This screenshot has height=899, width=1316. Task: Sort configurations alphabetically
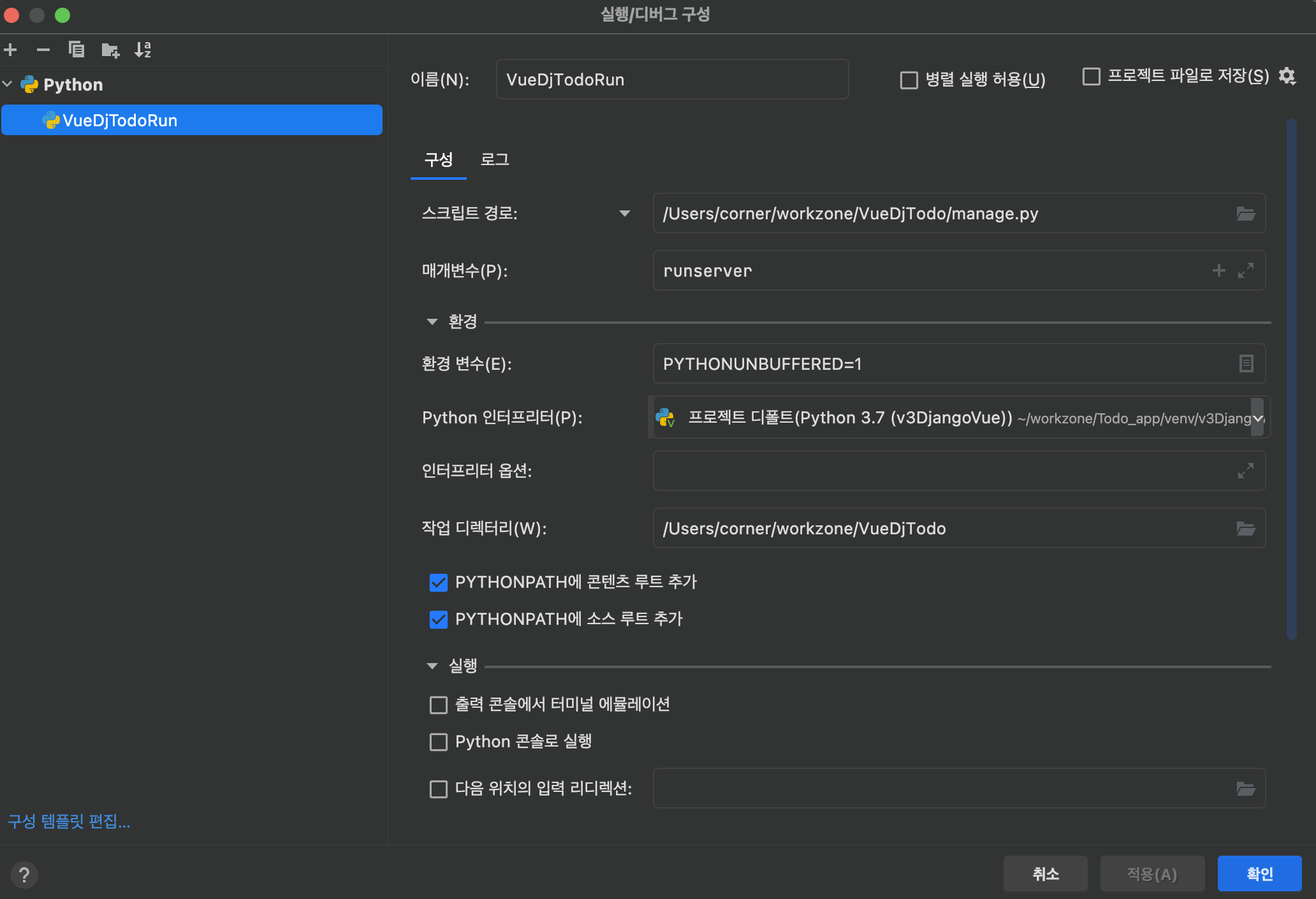pyautogui.click(x=143, y=50)
